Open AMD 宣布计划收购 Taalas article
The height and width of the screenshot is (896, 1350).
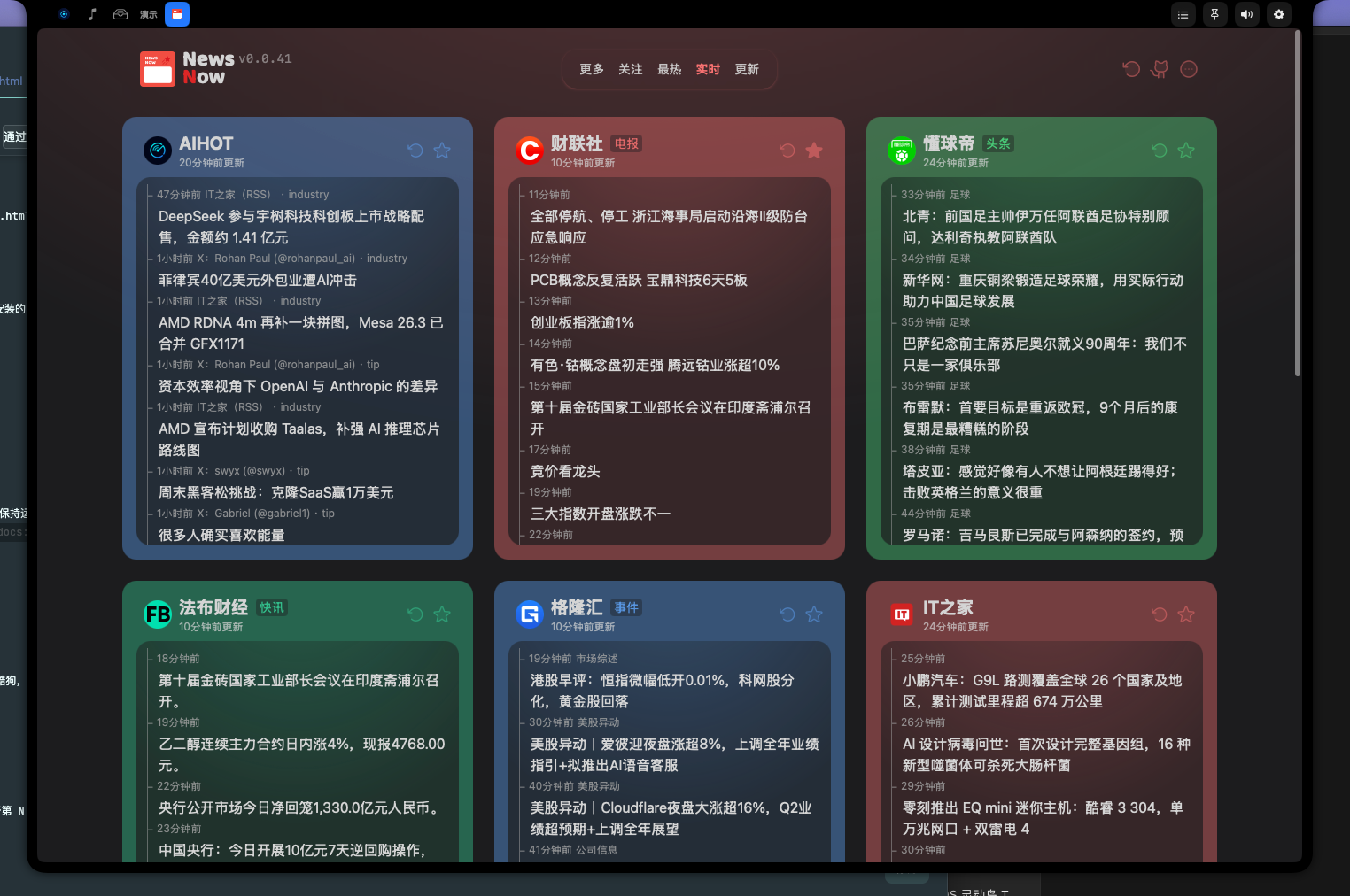[x=299, y=439]
